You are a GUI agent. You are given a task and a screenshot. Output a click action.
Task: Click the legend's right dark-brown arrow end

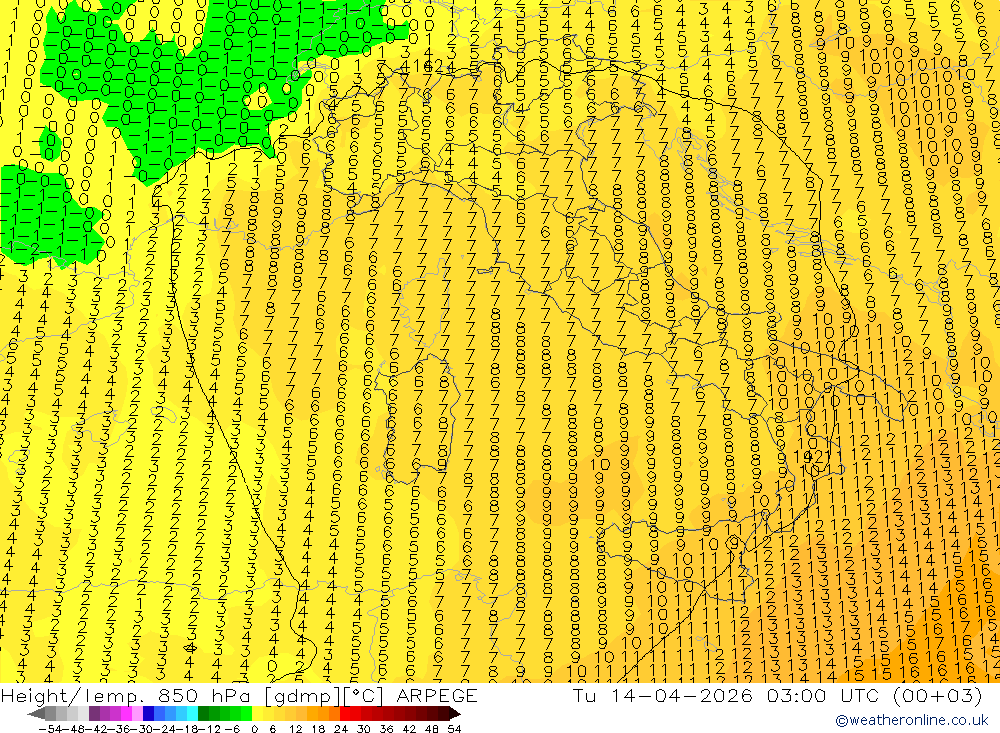(455, 714)
